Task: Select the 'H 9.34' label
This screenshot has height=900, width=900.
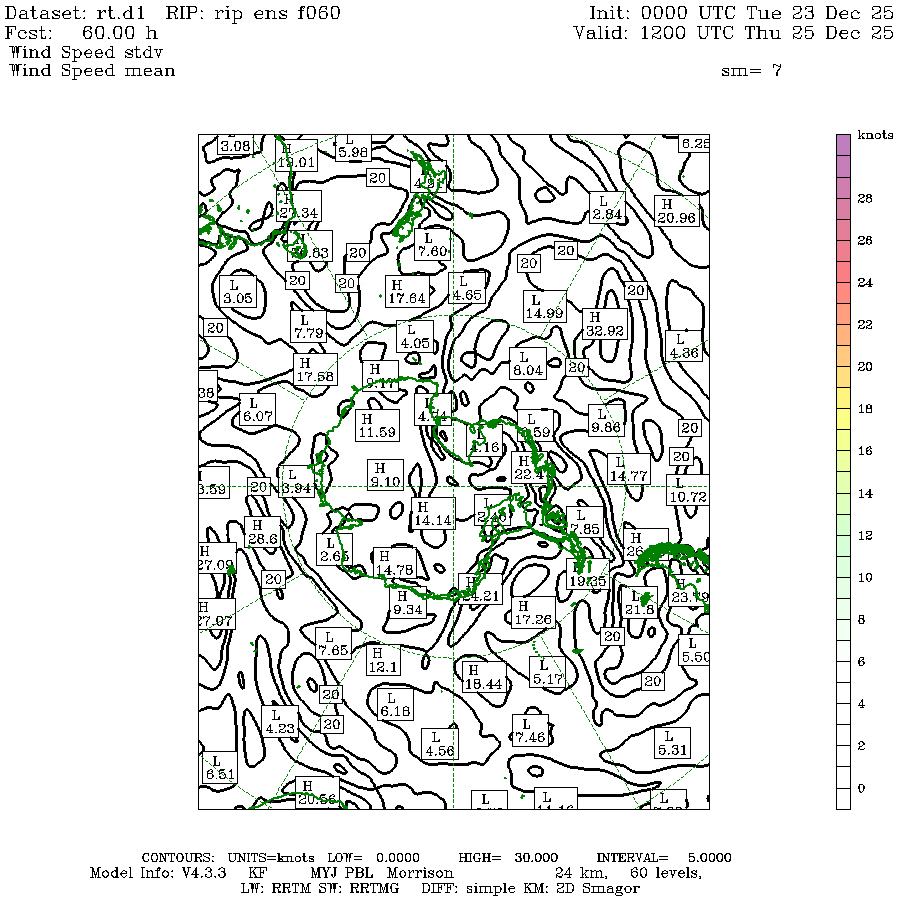Action: click(408, 603)
